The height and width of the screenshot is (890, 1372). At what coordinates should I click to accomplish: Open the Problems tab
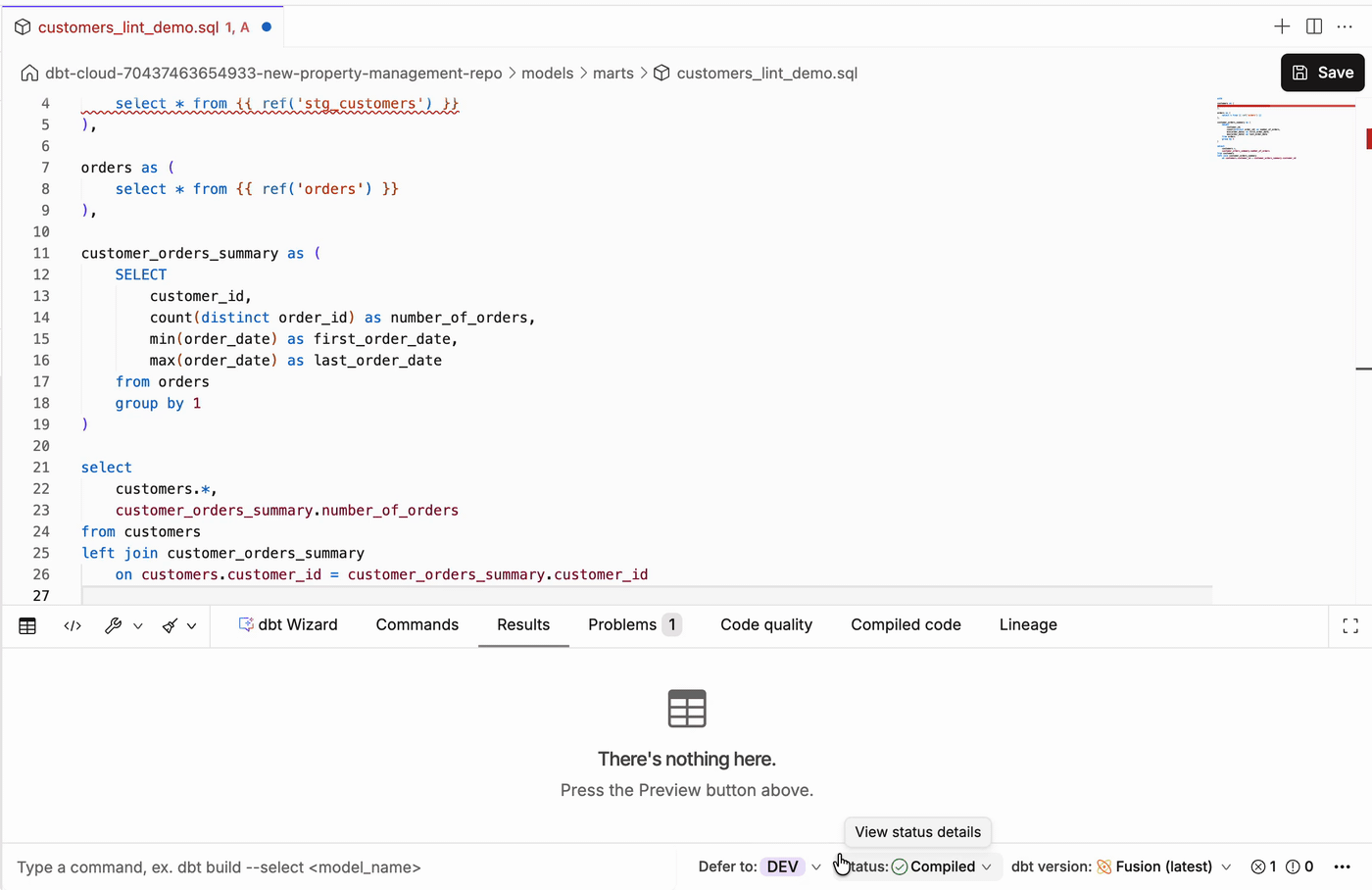(x=634, y=624)
